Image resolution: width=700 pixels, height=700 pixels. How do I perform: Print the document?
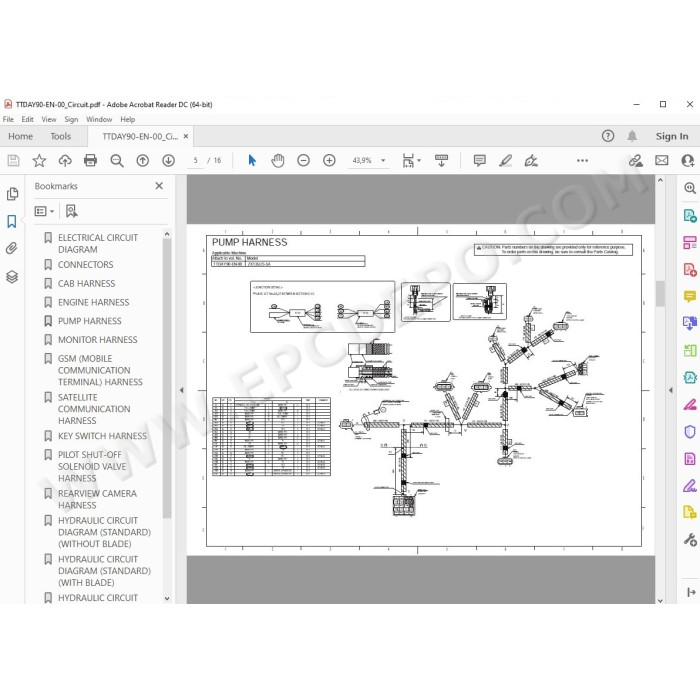[91, 160]
